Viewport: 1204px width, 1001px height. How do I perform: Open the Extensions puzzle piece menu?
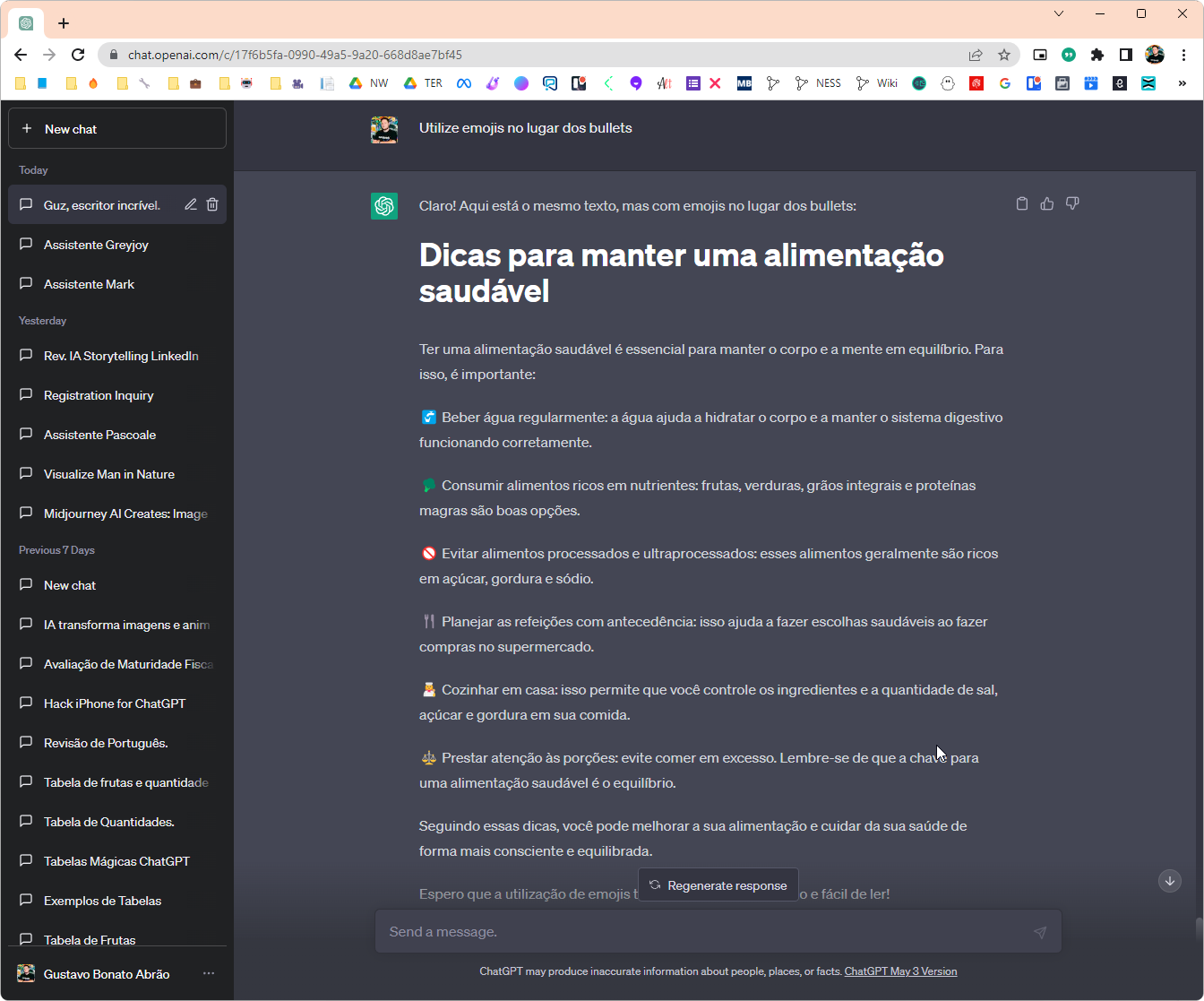tap(1097, 55)
